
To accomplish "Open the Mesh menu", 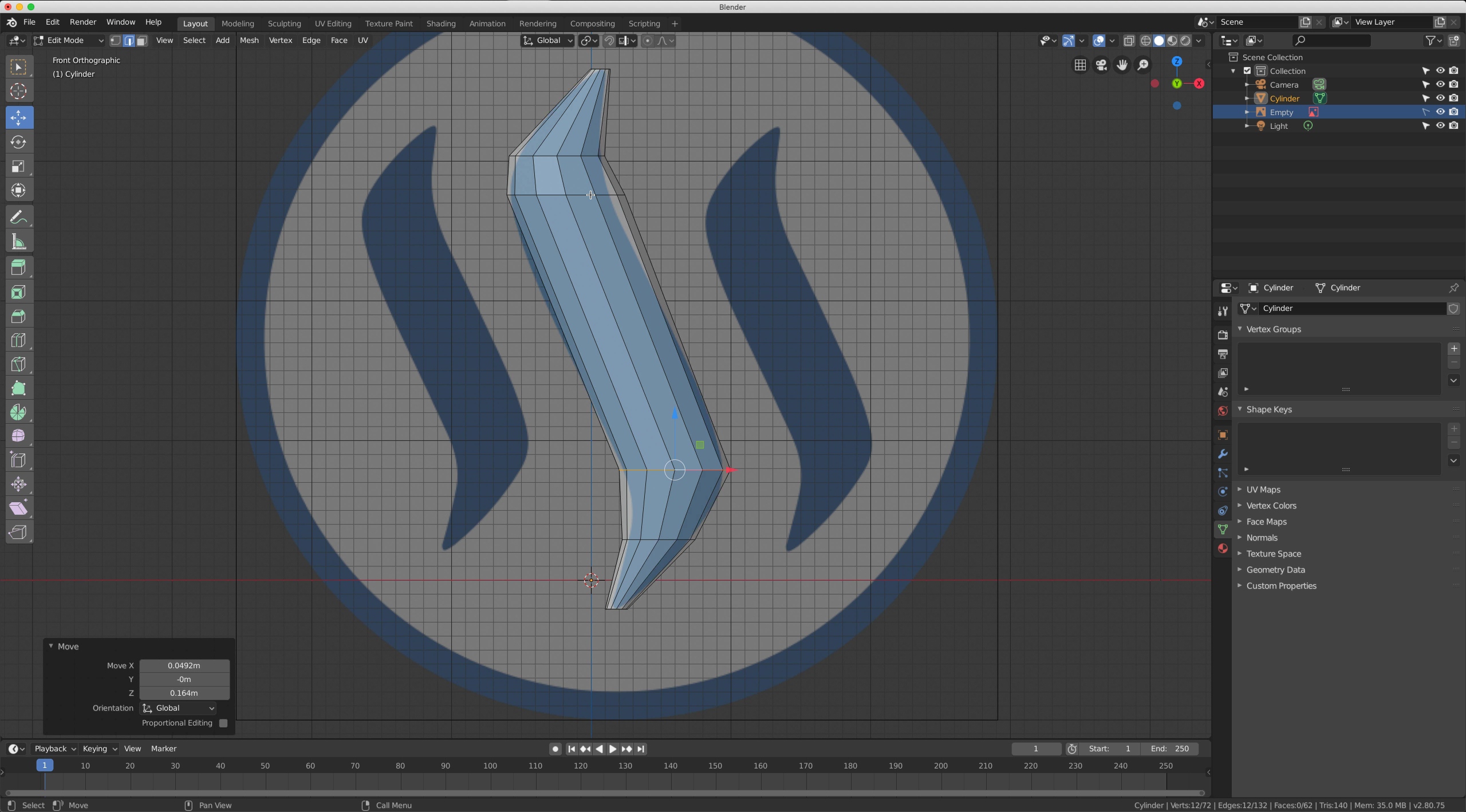I will pyautogui.click(x=249, y=41).
